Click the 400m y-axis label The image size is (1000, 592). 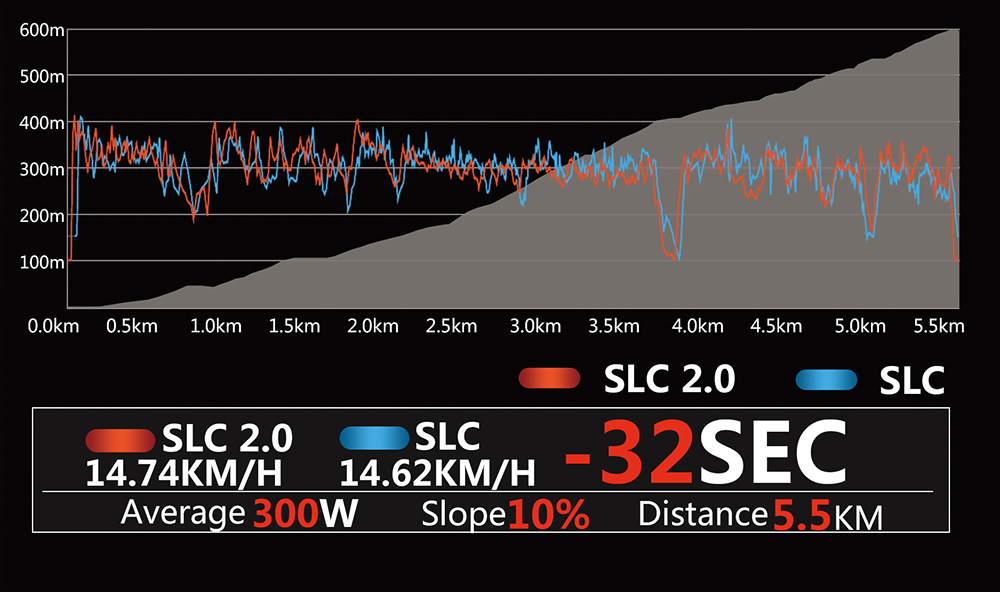(42, 123)
